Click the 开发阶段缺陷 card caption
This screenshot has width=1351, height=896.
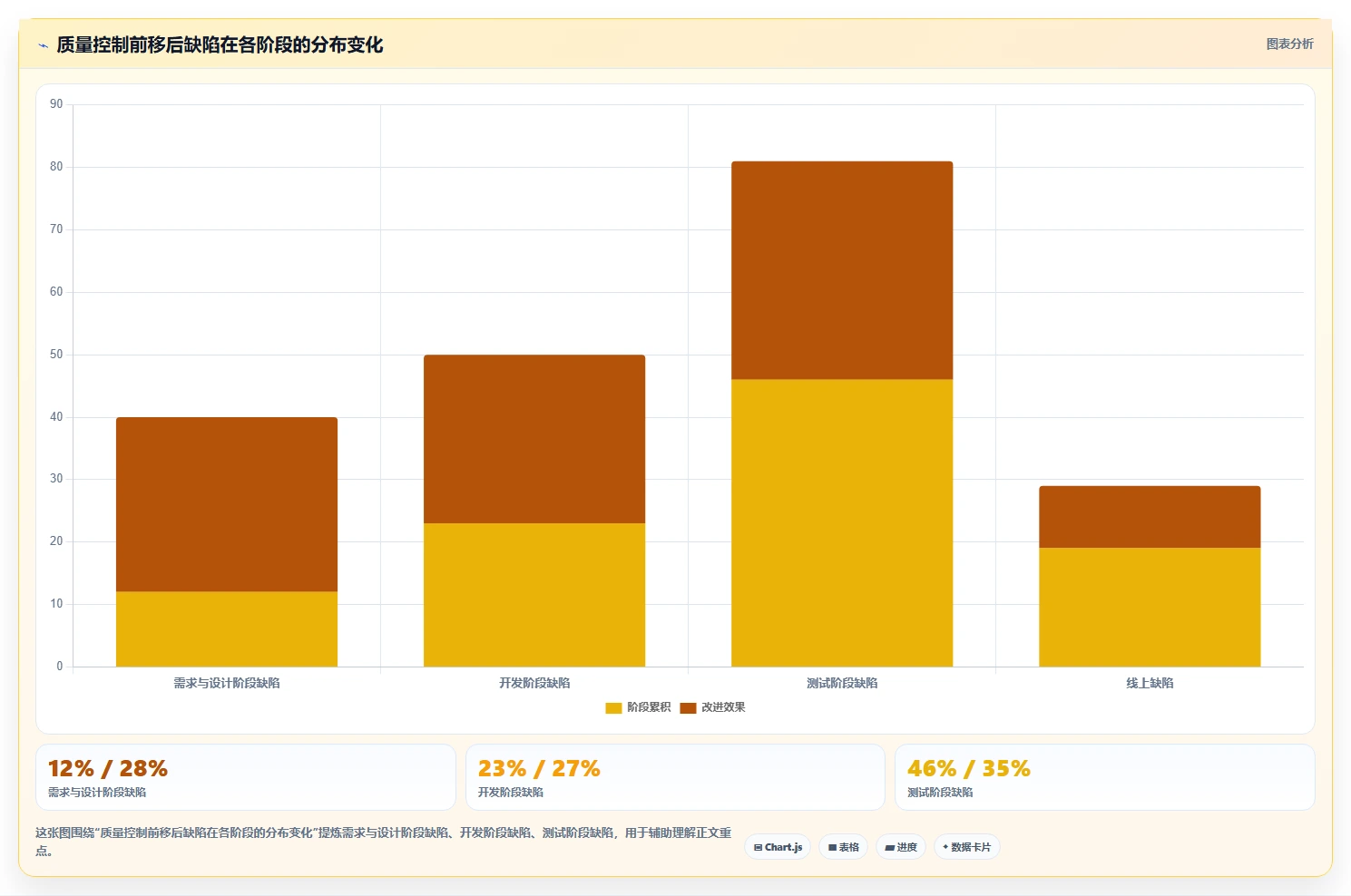point(511,793)
